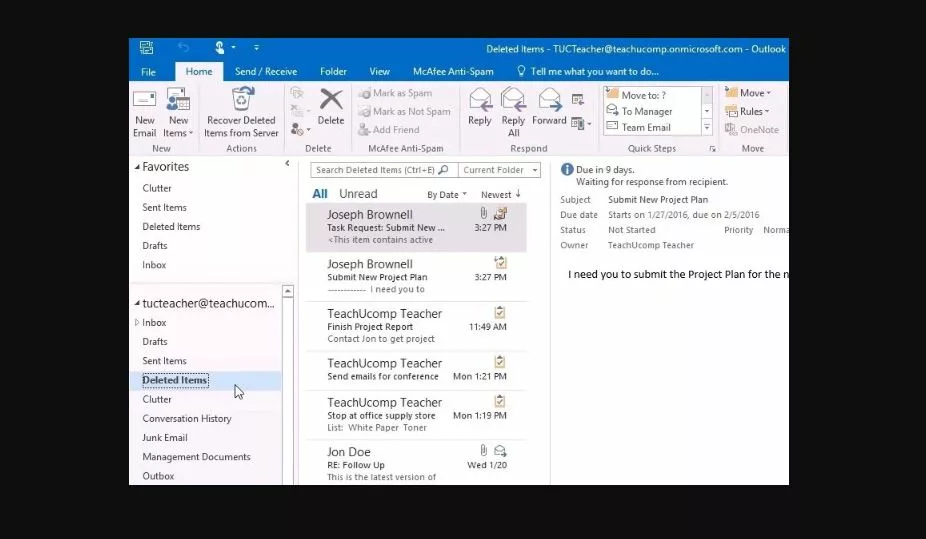Switch to the Home tab
Image resolution: width=926 pixels, height=539 pixels.
pos(199,71)
